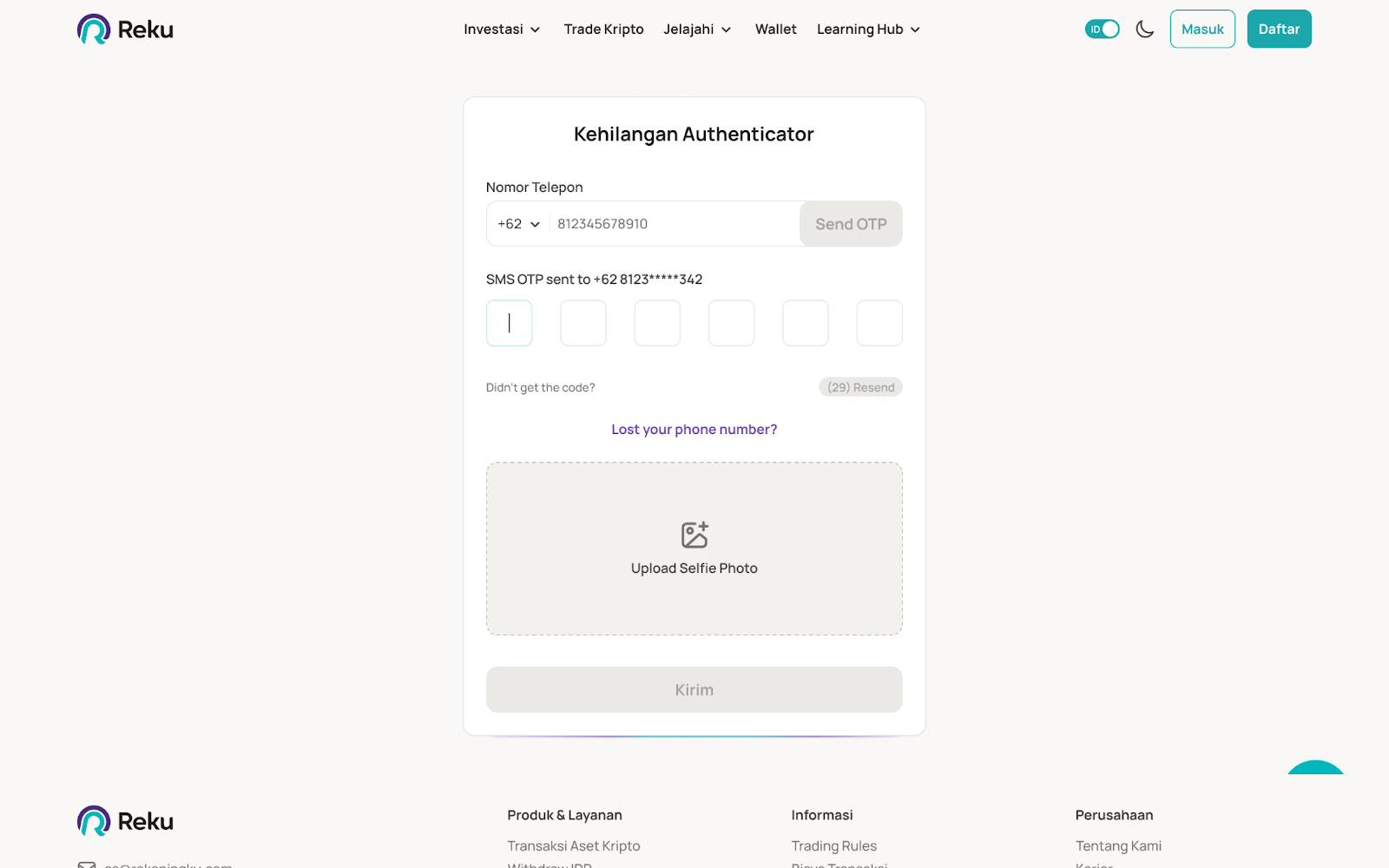Click the second OTP digit box

pyautogui.click(x=583, y=323)
